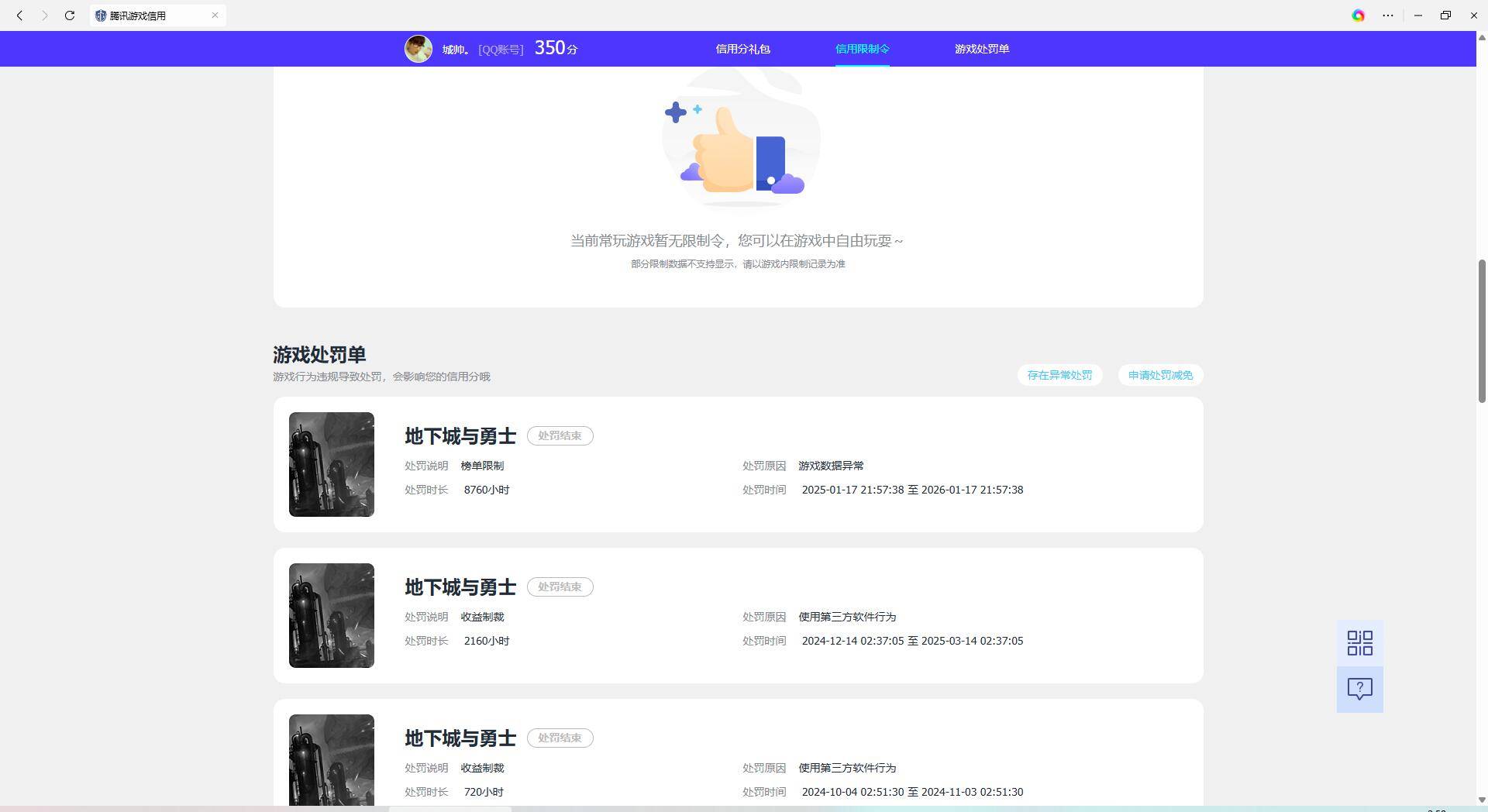Click the vertical scrollbar thumb

coord(1483,331)
